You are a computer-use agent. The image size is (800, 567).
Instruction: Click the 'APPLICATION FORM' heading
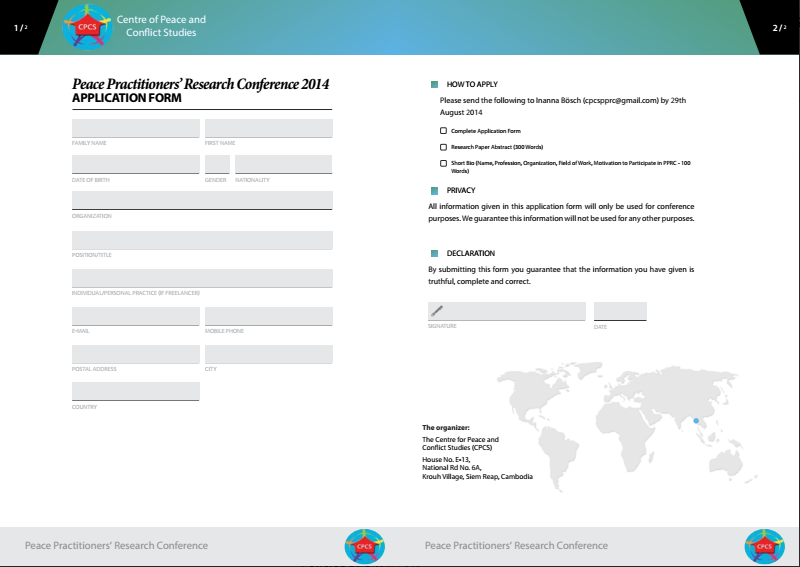[x=127, y=98]
